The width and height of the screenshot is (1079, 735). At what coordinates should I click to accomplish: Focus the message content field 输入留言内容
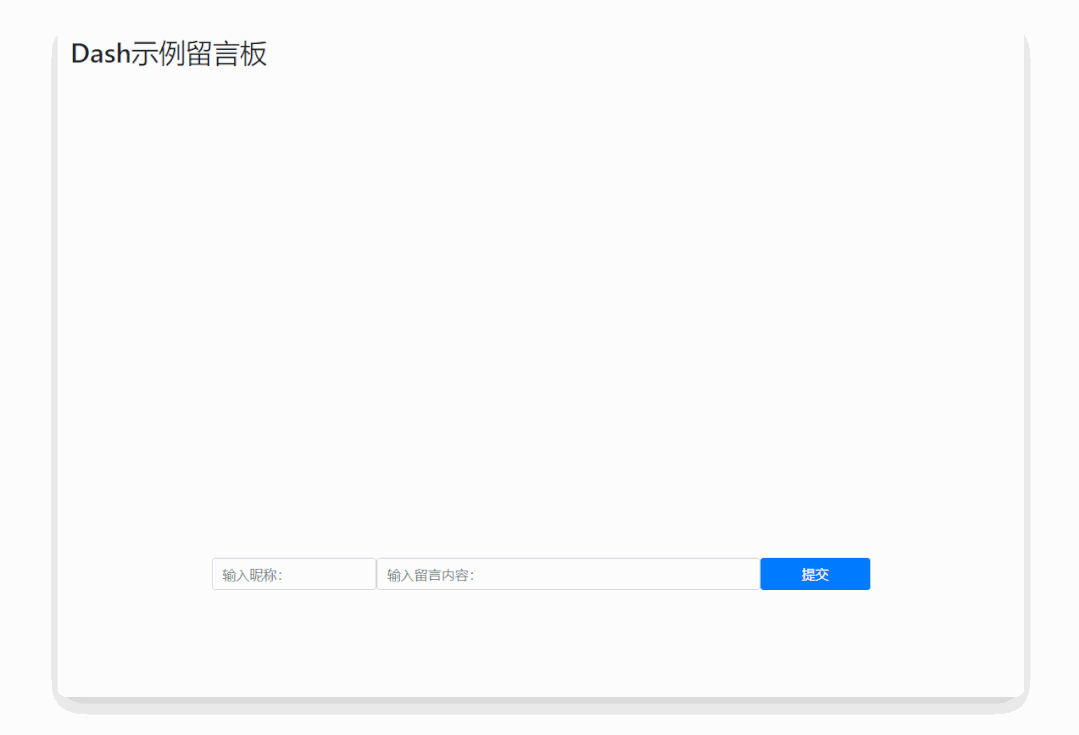click(x=568, y=574)
